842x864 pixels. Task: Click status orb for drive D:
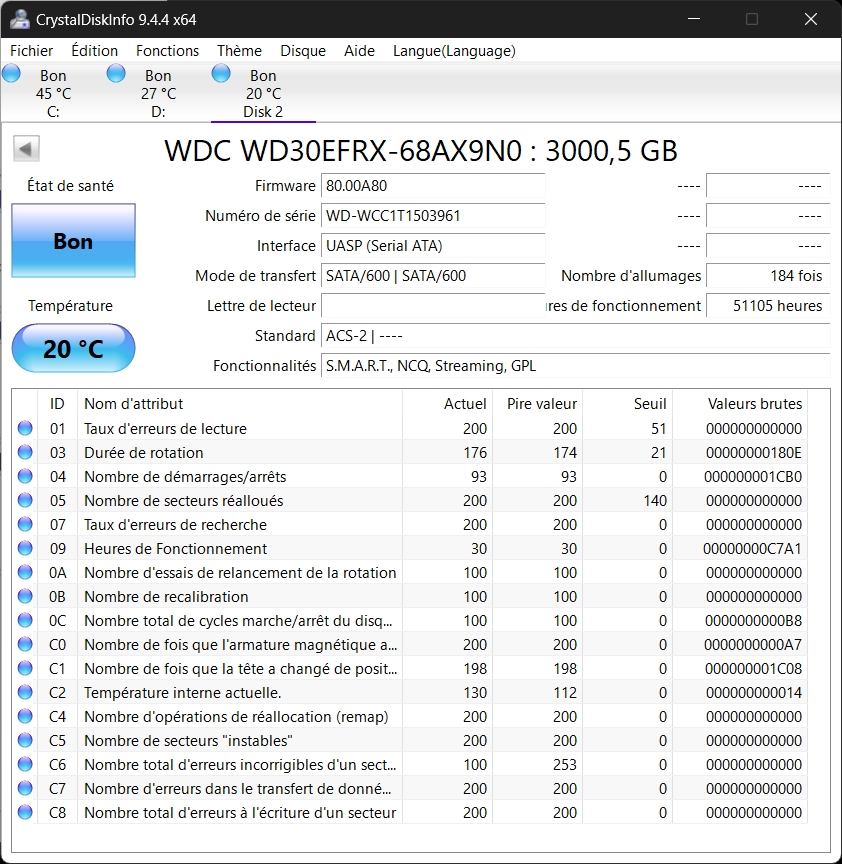[116, 73]
